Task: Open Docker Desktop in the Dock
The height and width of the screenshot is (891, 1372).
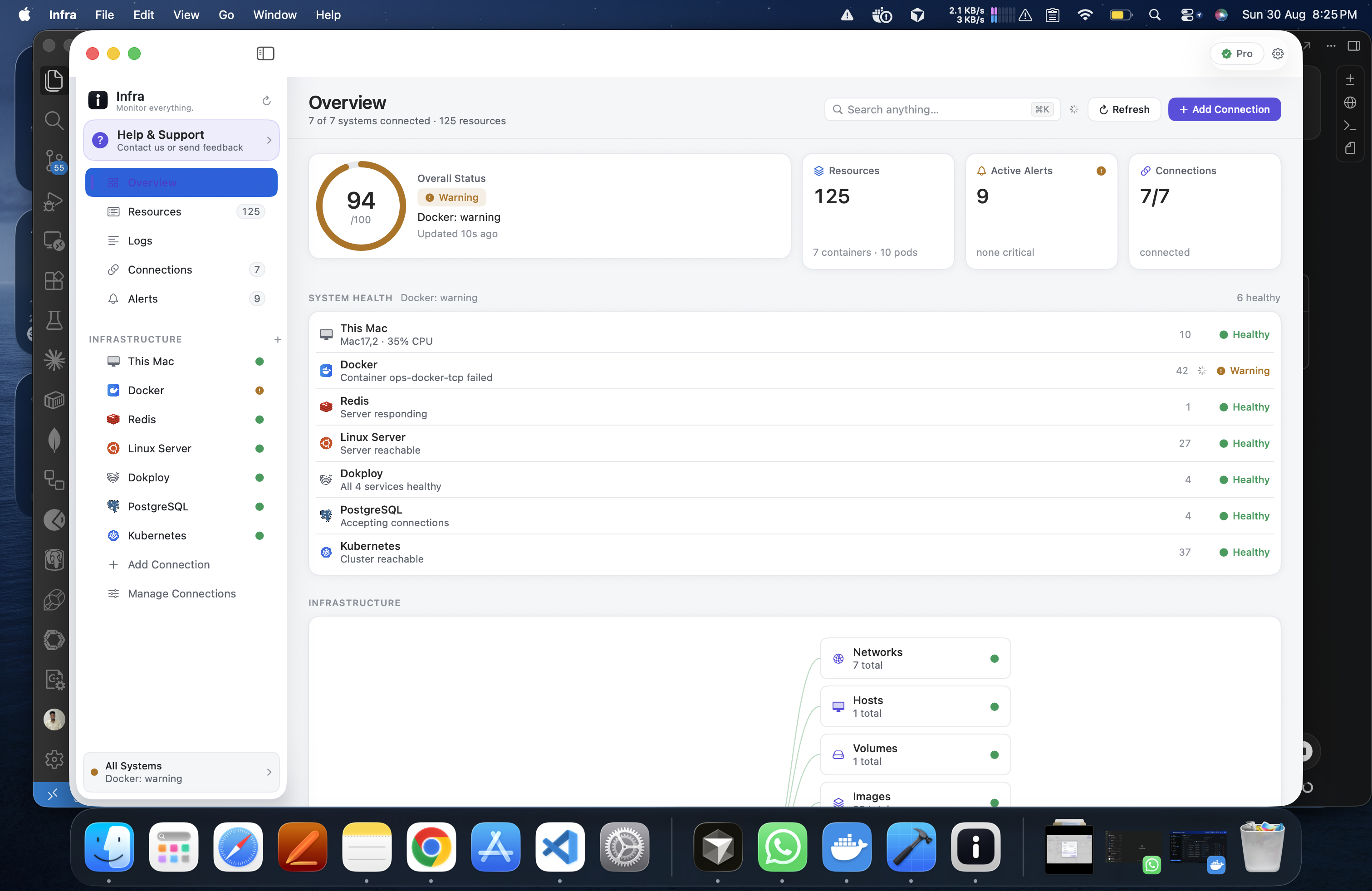Action: 846,847
